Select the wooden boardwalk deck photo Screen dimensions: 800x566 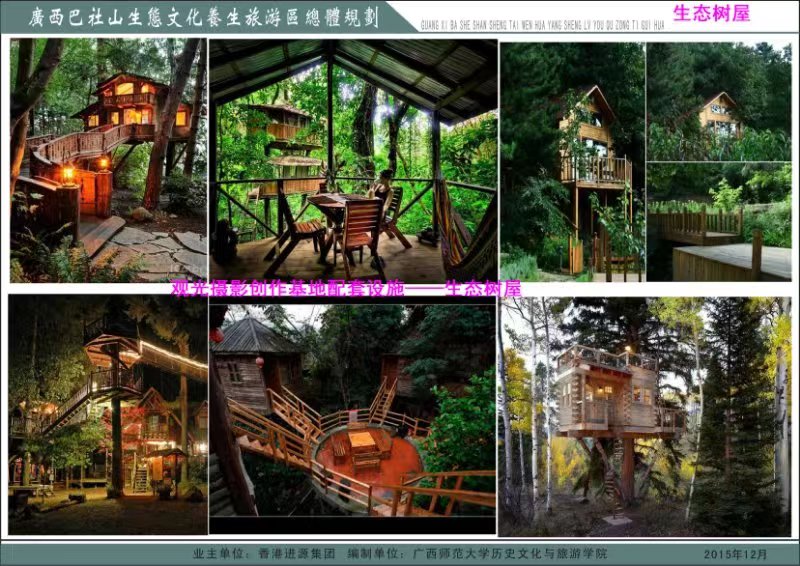[718, 222]
